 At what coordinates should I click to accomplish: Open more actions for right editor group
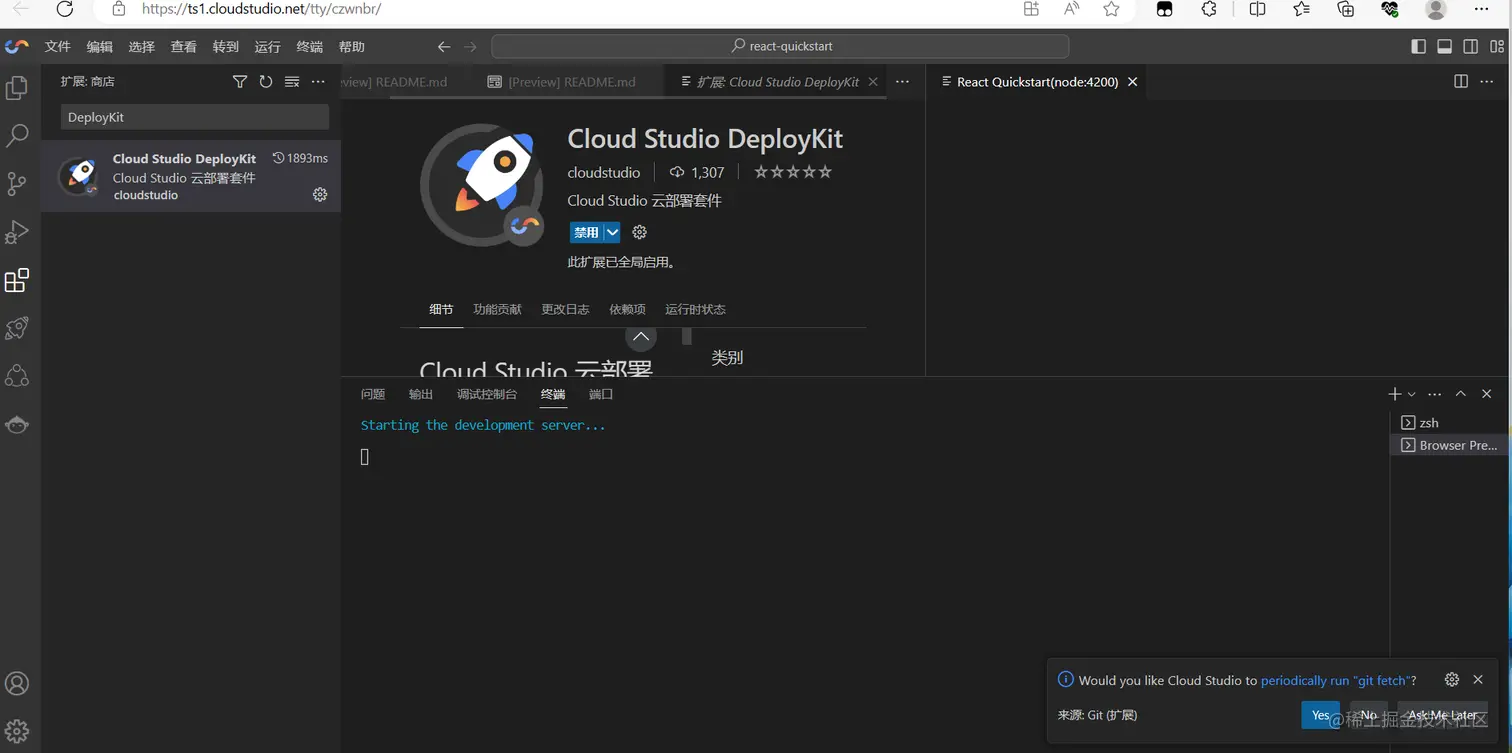click(1487, 82)
